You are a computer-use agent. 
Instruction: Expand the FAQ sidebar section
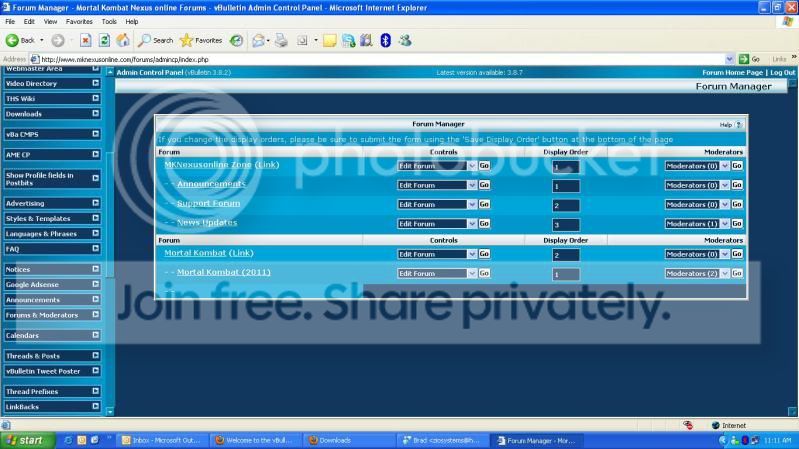pos(95,249)
